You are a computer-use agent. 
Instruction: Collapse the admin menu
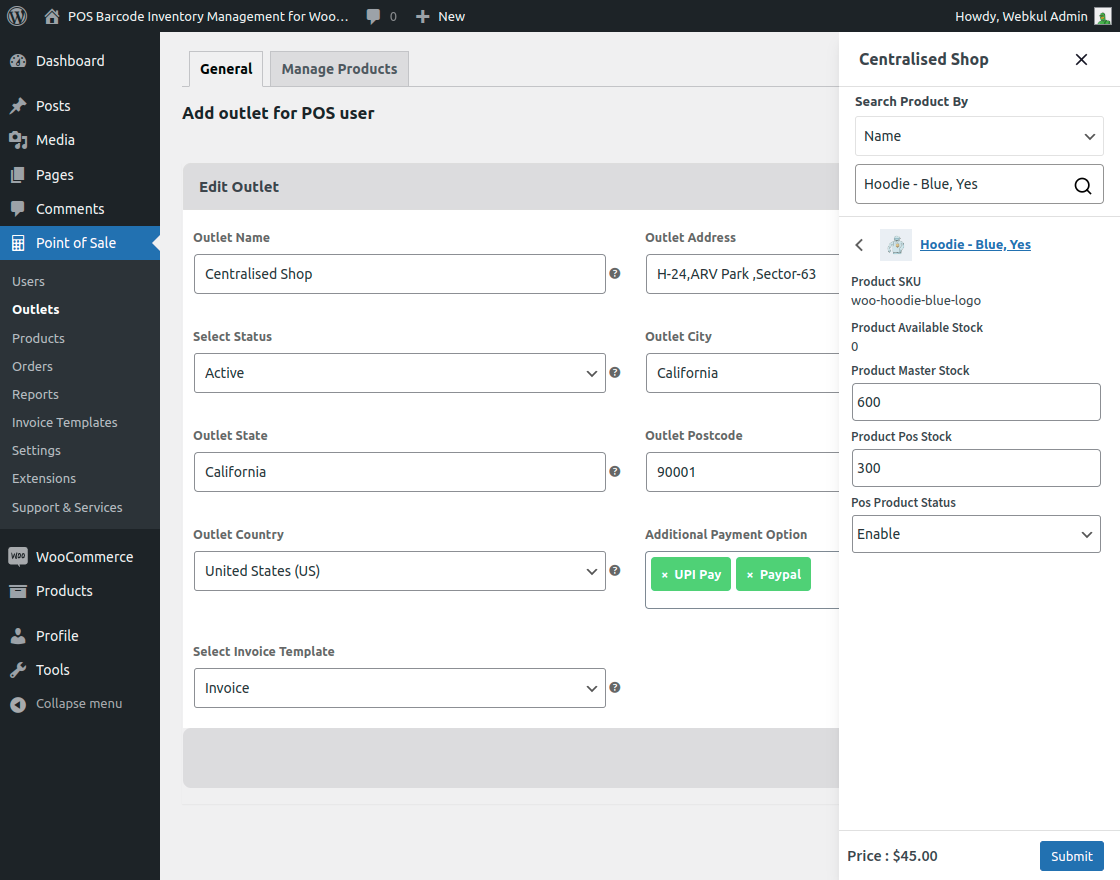[x=79, y=704]
